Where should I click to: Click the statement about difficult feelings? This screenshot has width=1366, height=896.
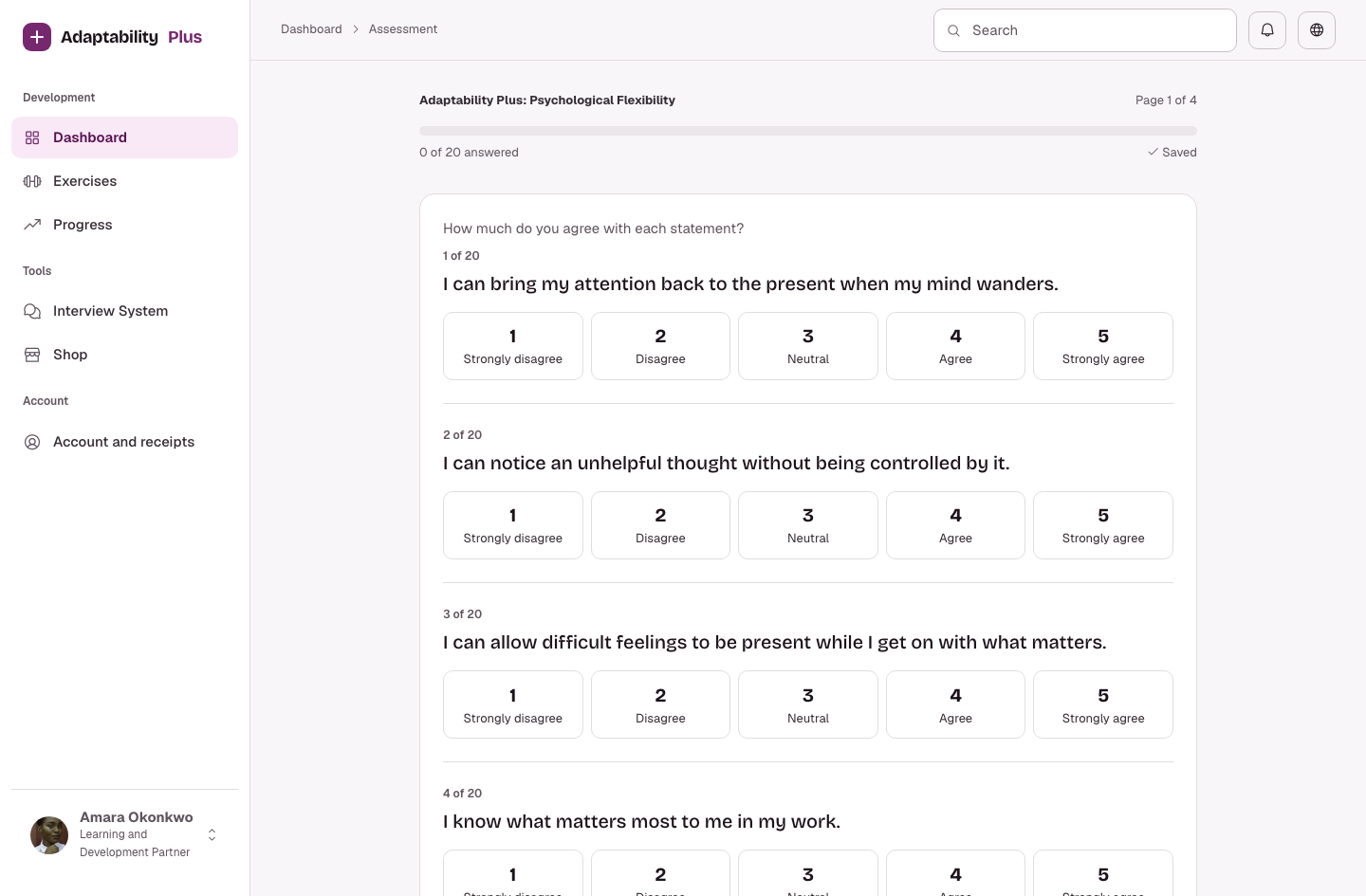point(774,642)
